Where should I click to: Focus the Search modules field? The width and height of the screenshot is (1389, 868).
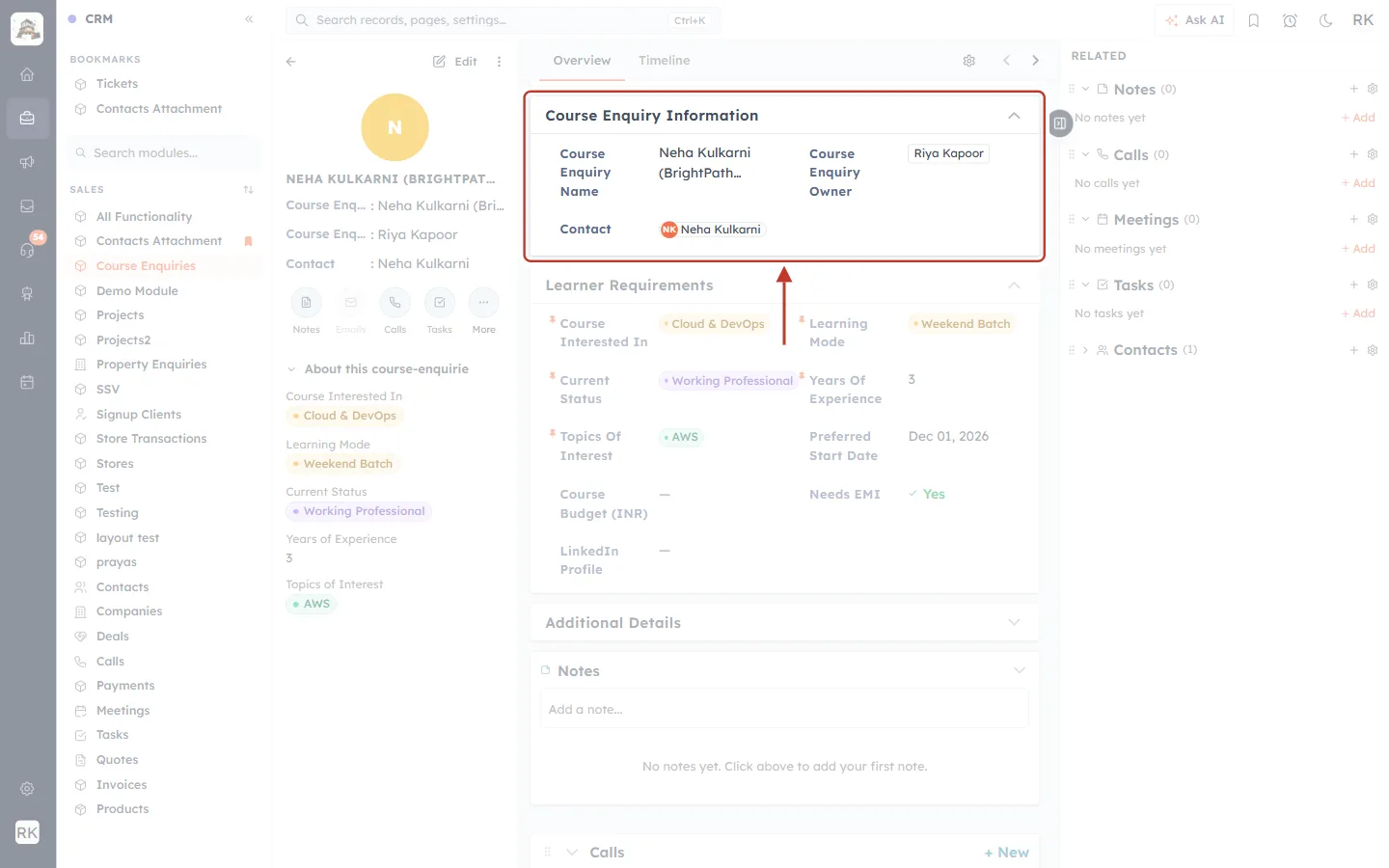(165, 153)
